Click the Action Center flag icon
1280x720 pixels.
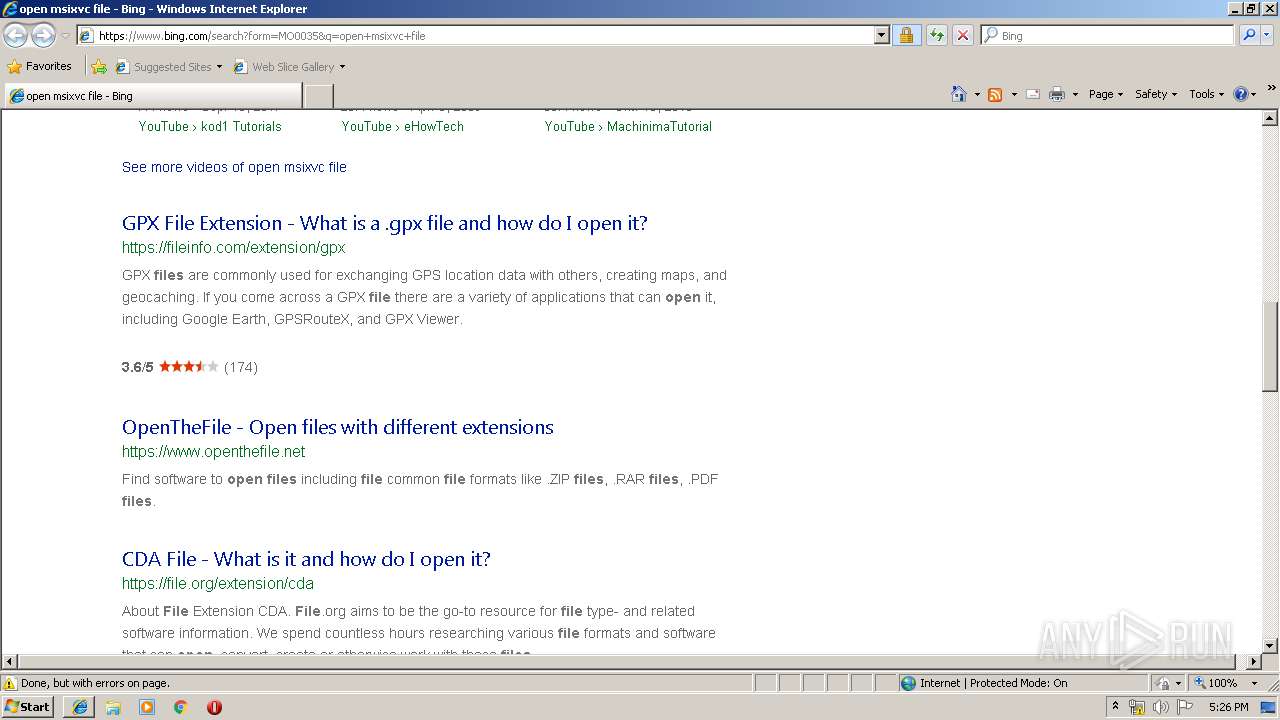pyautogui.click(x=1185, y=707)
